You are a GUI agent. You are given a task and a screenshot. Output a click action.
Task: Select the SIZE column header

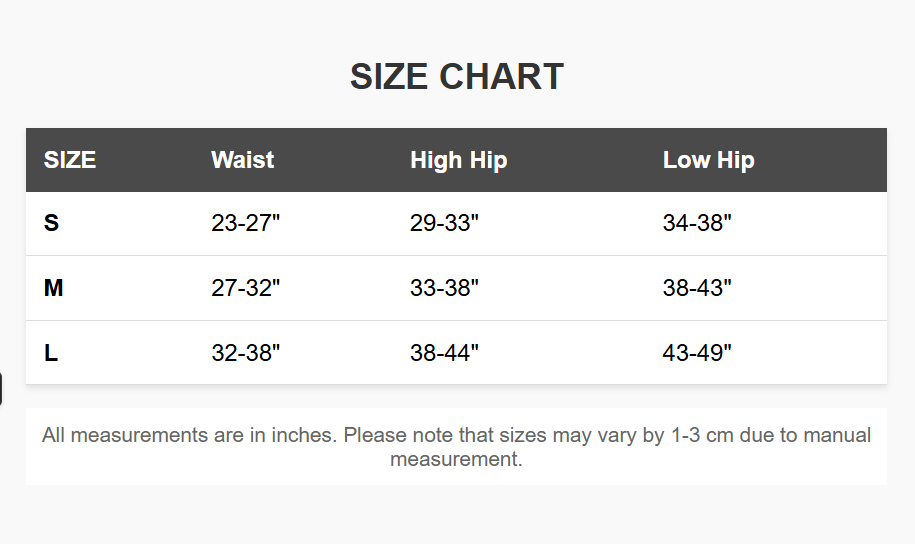coord(70,160)
